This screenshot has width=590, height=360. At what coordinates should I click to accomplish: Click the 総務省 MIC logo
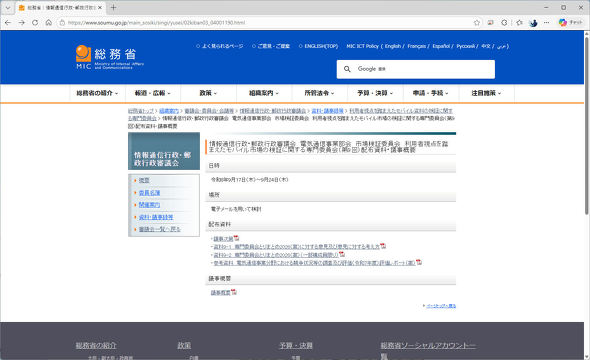pyautogui.click(x=109, y=57)
